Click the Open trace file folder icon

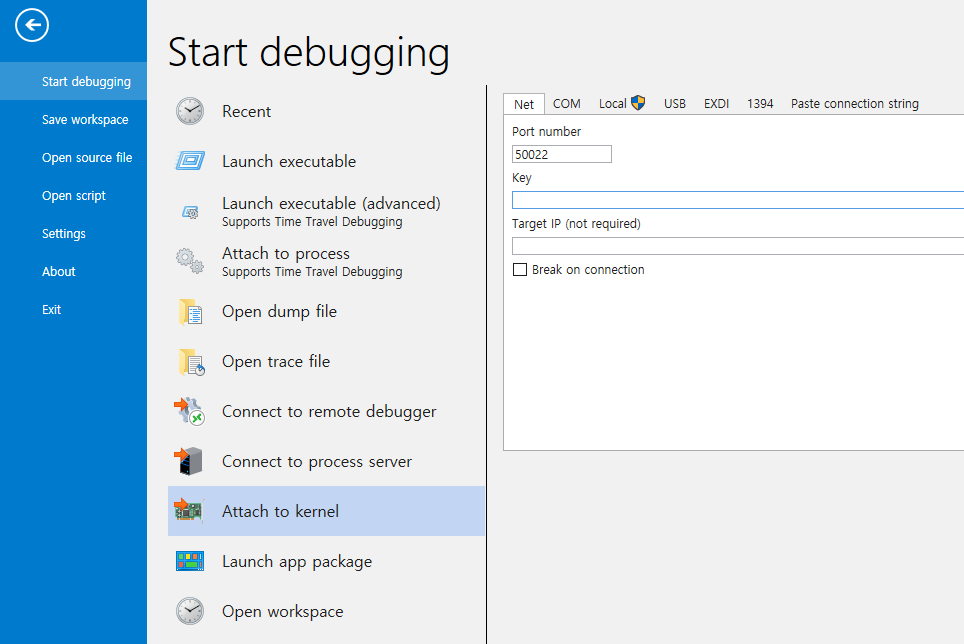191,362
